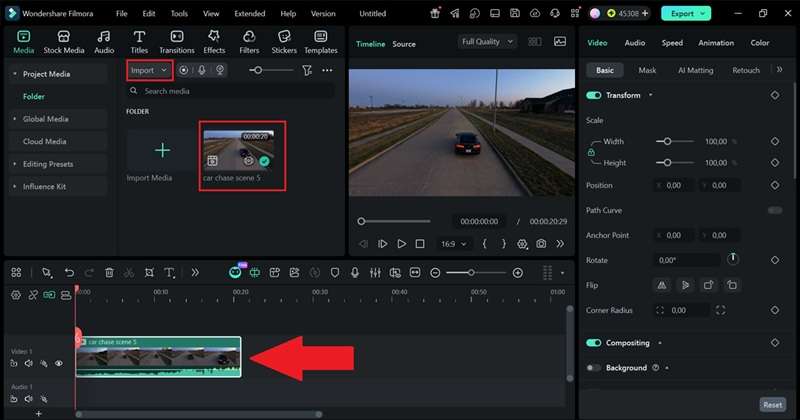The height and width of the screenshot is (420, 800).
Task: Mute the Audio 1 track
Action: [x=29, y=399]
